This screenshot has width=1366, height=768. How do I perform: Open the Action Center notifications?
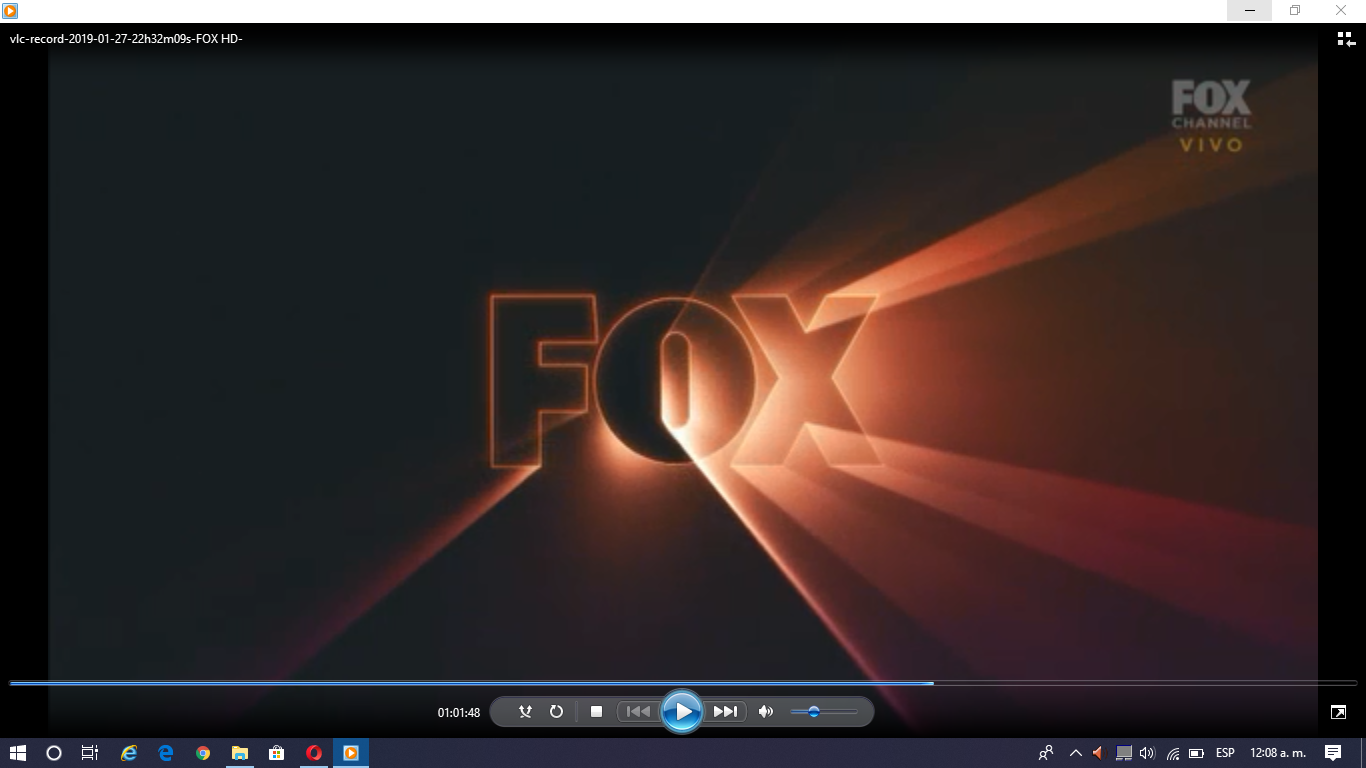pos(1333,753)
